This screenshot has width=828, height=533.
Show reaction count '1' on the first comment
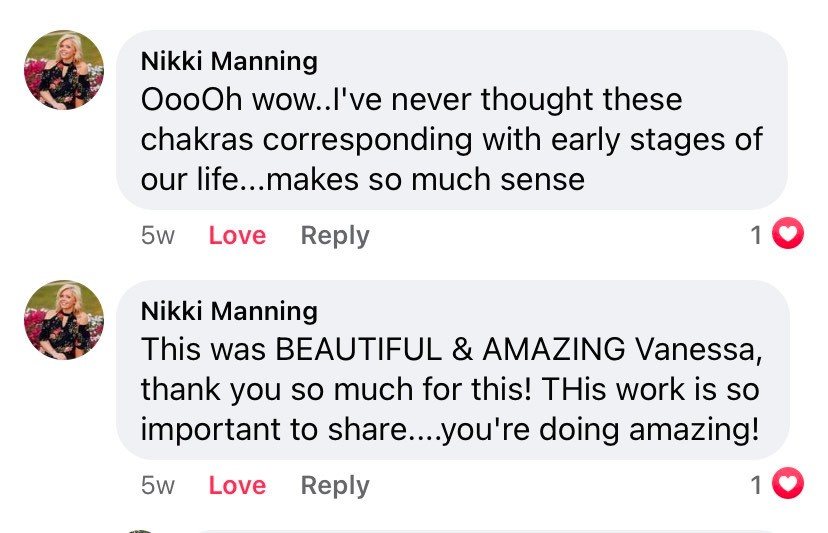point(757,236)
